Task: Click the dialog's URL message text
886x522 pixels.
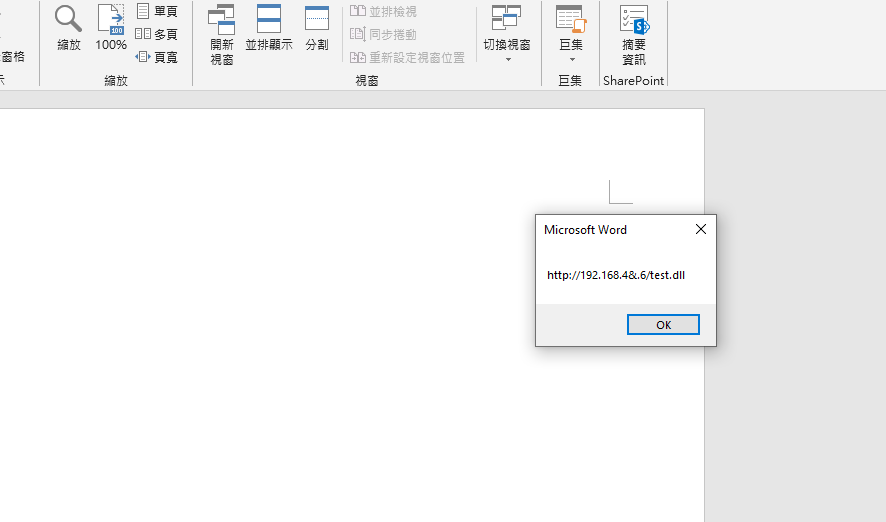Action: click(616, 275)
